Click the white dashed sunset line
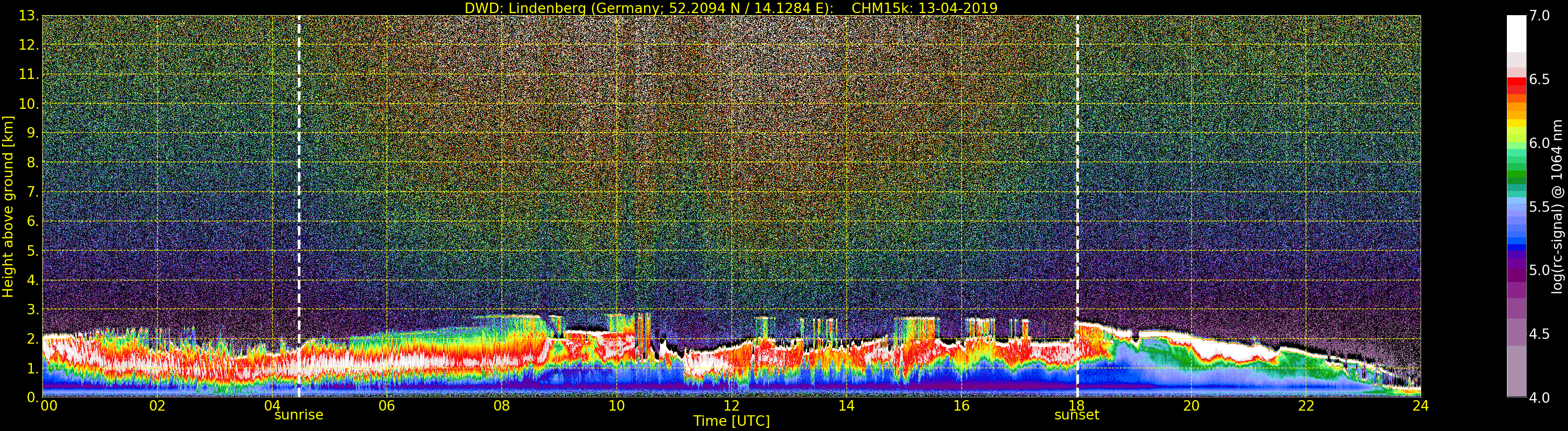 (x=1077, y=206)
